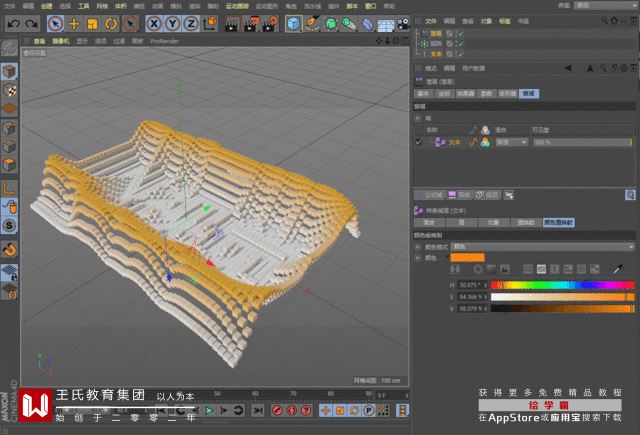Open the ProRender viewport menu
Image resolution: width=640 pixels, height=435 pixels.
pos(164,41)
